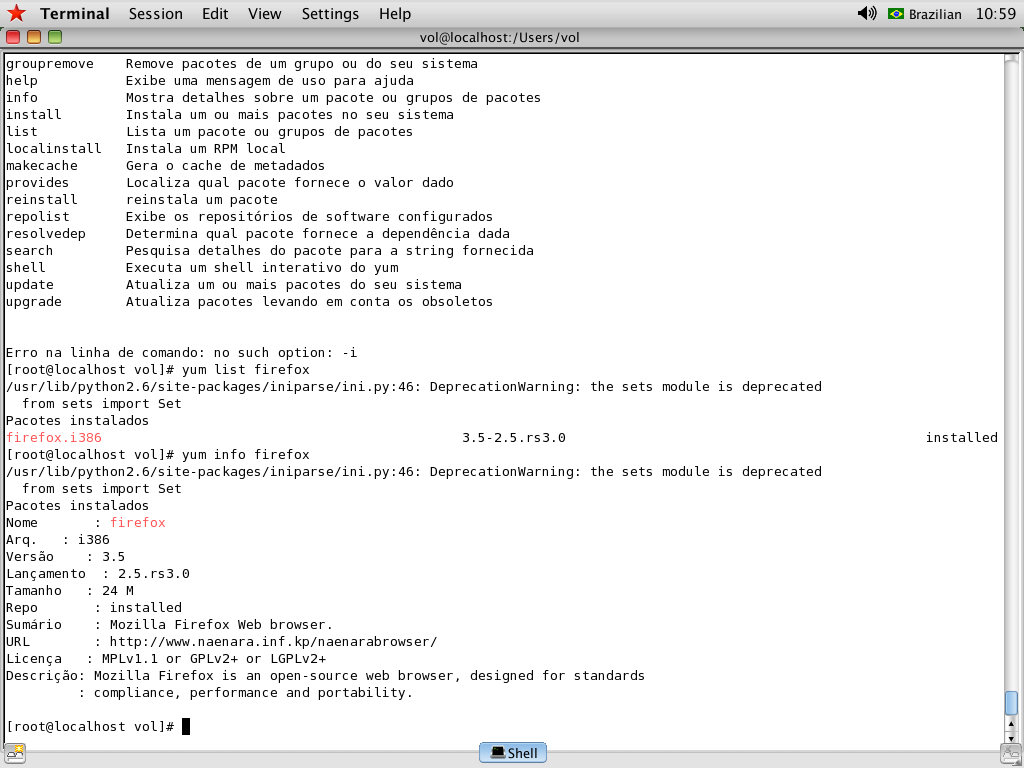Image resolution: width=1024 pixels, height=768 pixels.
Task: Click the 'no such option: -i' error line
Action: click(182, 353)
